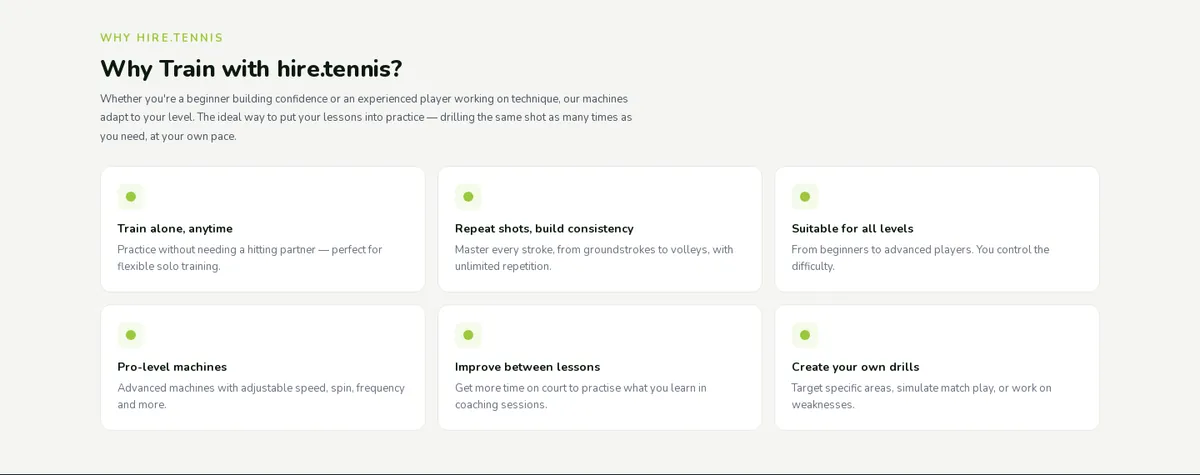Click the 'Why Train with hire.tennis?' heading
Image resolution: width=1200 pixels, height=475 pixels.
[251, 69]
